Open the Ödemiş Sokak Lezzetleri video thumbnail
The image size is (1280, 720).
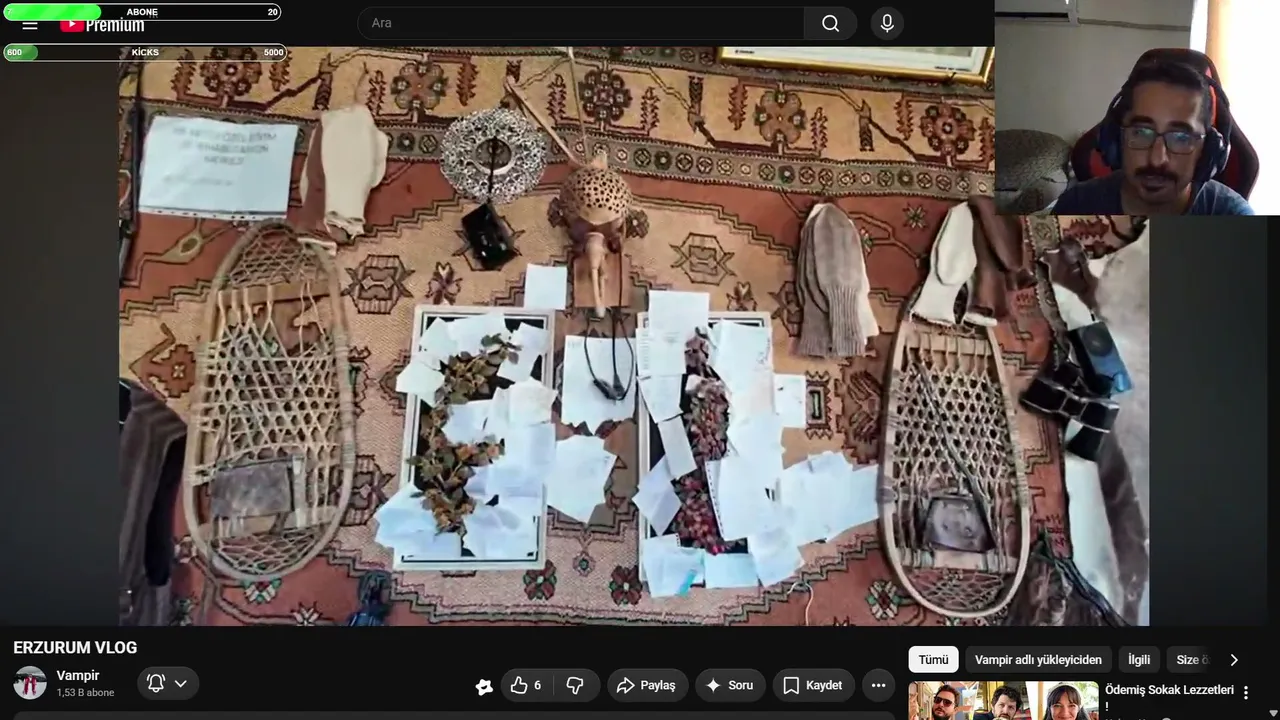tap(1003, 701)
